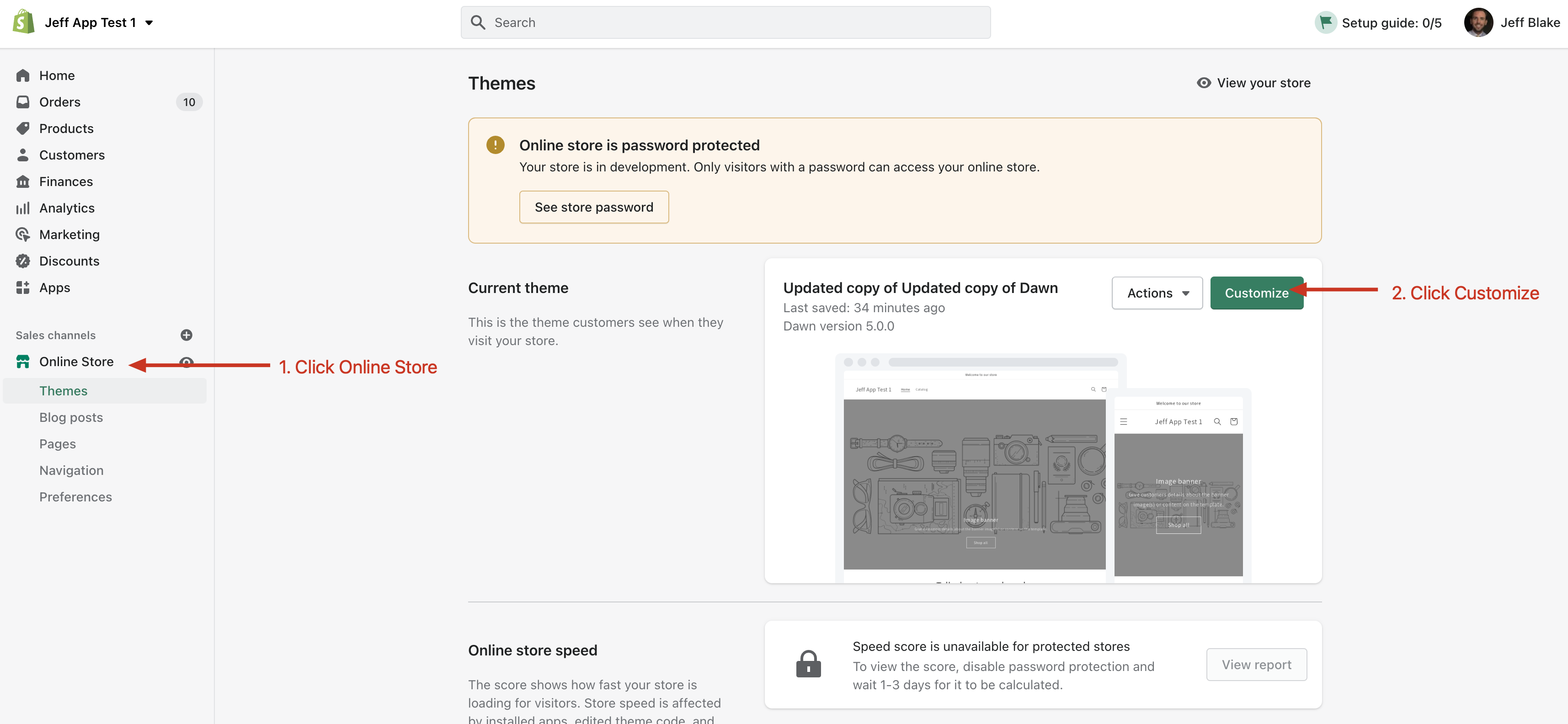Open Orders in the sidebar
The width and height of the screenshot is (1568, 724).
point(59,102)
